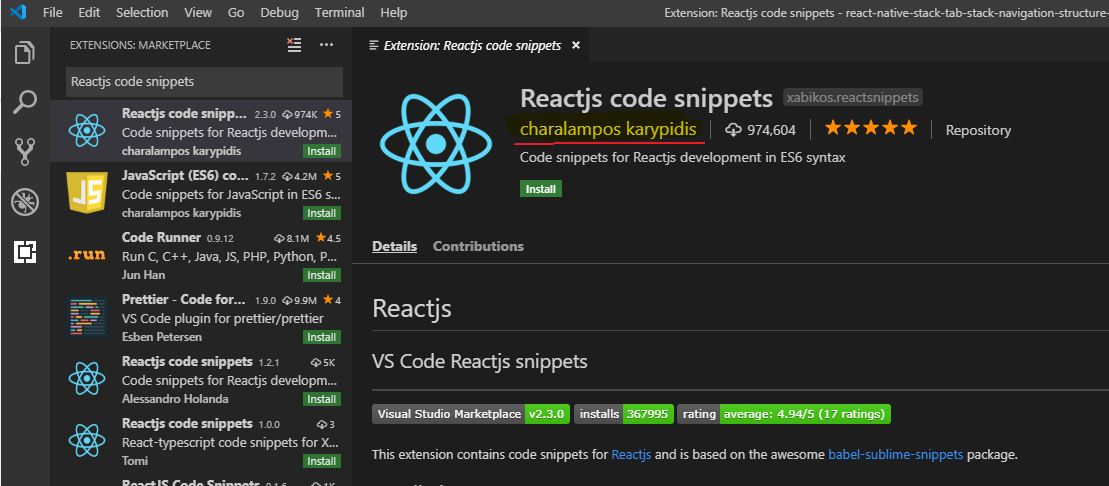Select the Extension: Reactjs code snippets tab
1109x486 pixels.
point(471,45)
